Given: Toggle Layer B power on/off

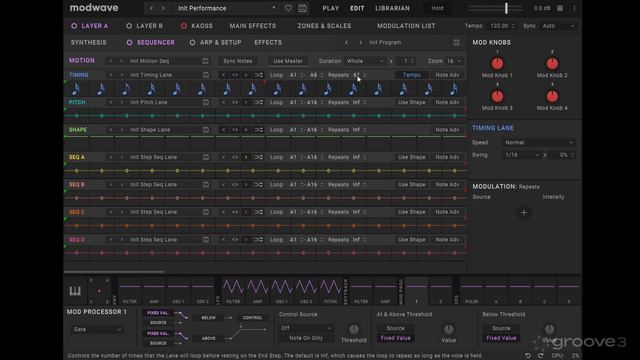Looking at the screenshot, I should tap(129, 26).
